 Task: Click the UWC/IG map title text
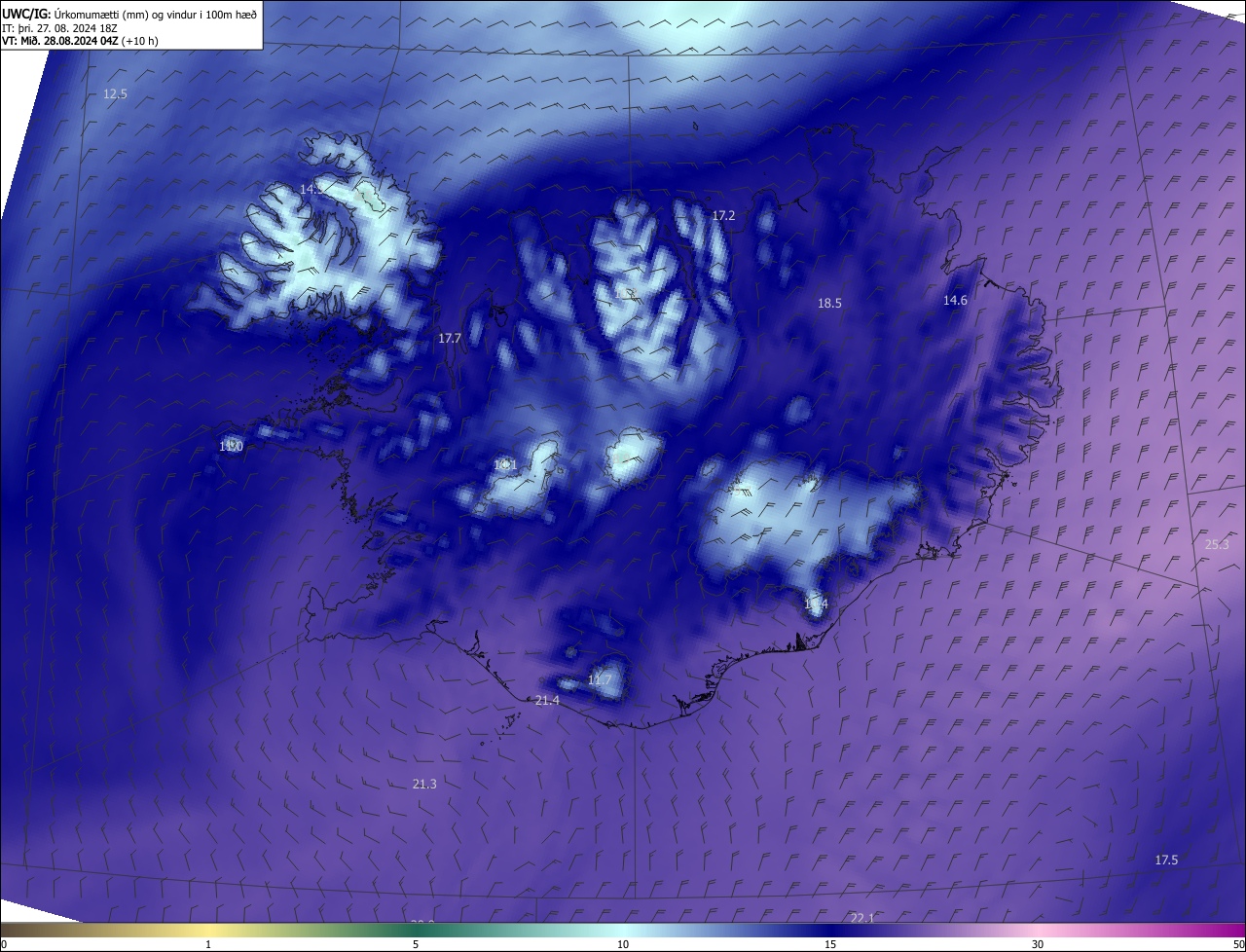tap(129, 14)
